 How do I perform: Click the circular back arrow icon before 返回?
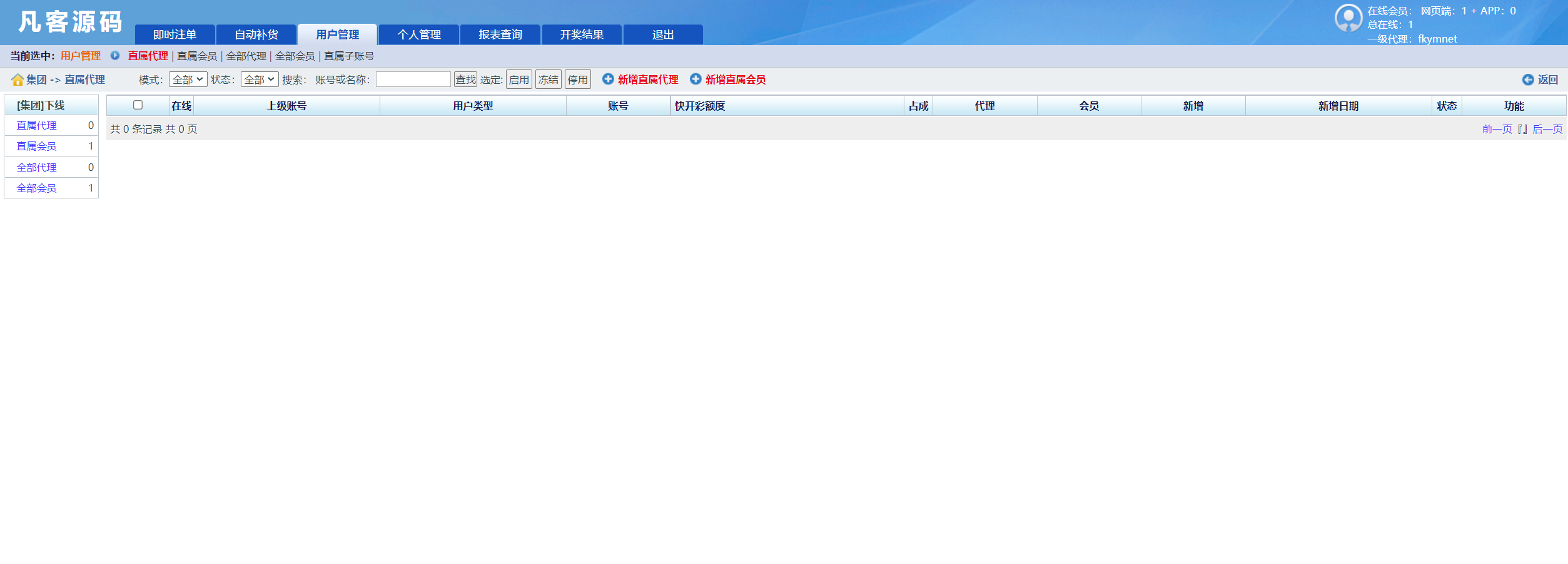[x=1528, y=79]
